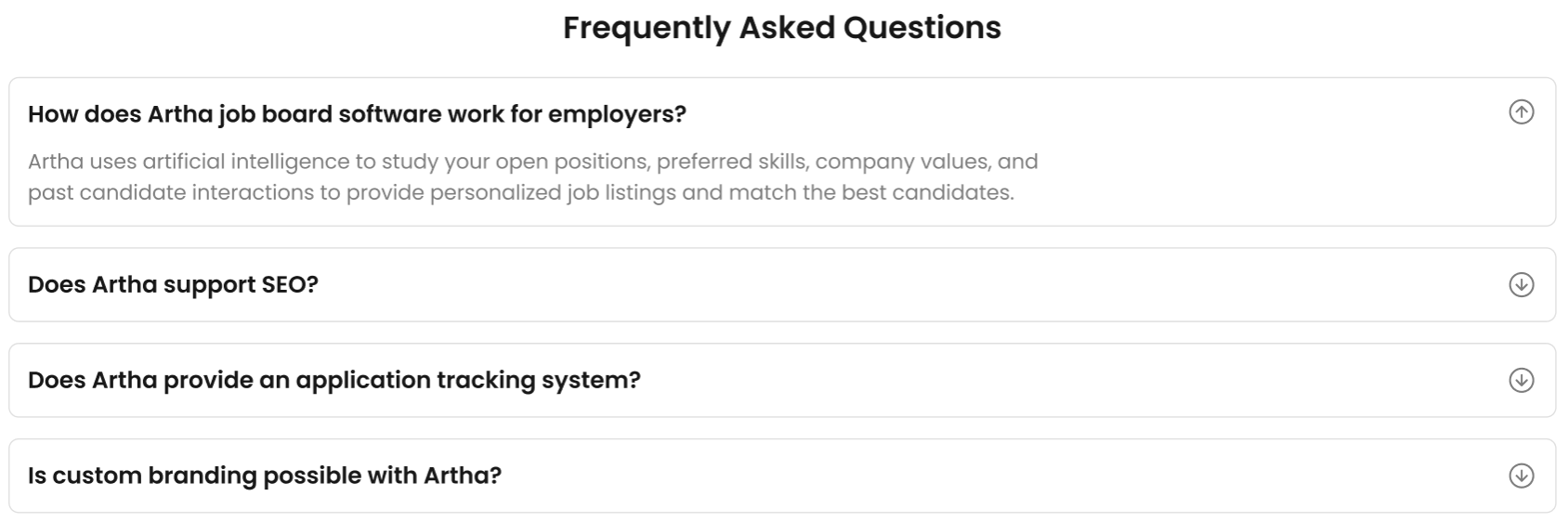Click the word 'SEO?' in the second question
This screenshot has width=1568, height=522.
(290, 284)
